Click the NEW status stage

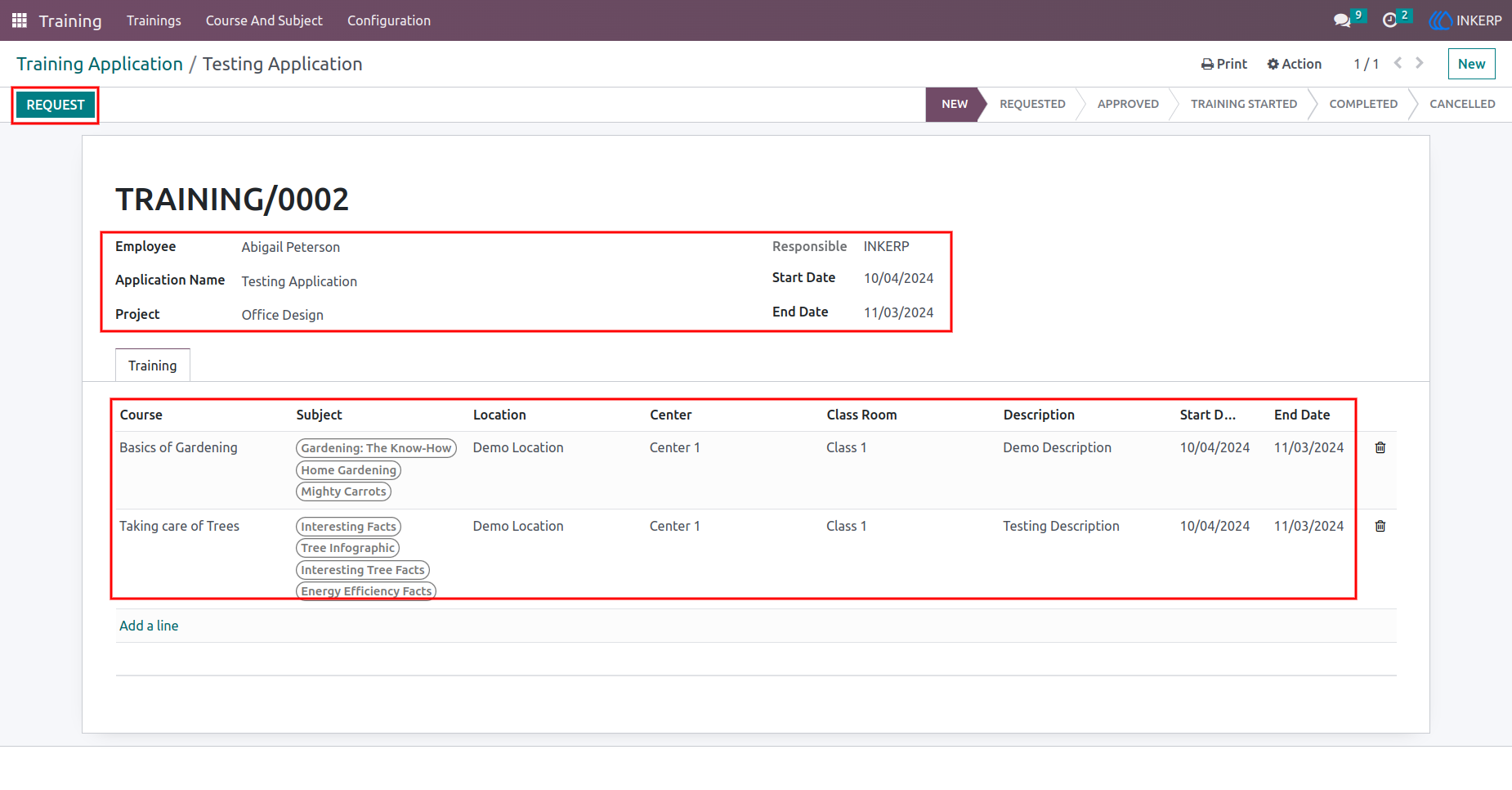954,104
